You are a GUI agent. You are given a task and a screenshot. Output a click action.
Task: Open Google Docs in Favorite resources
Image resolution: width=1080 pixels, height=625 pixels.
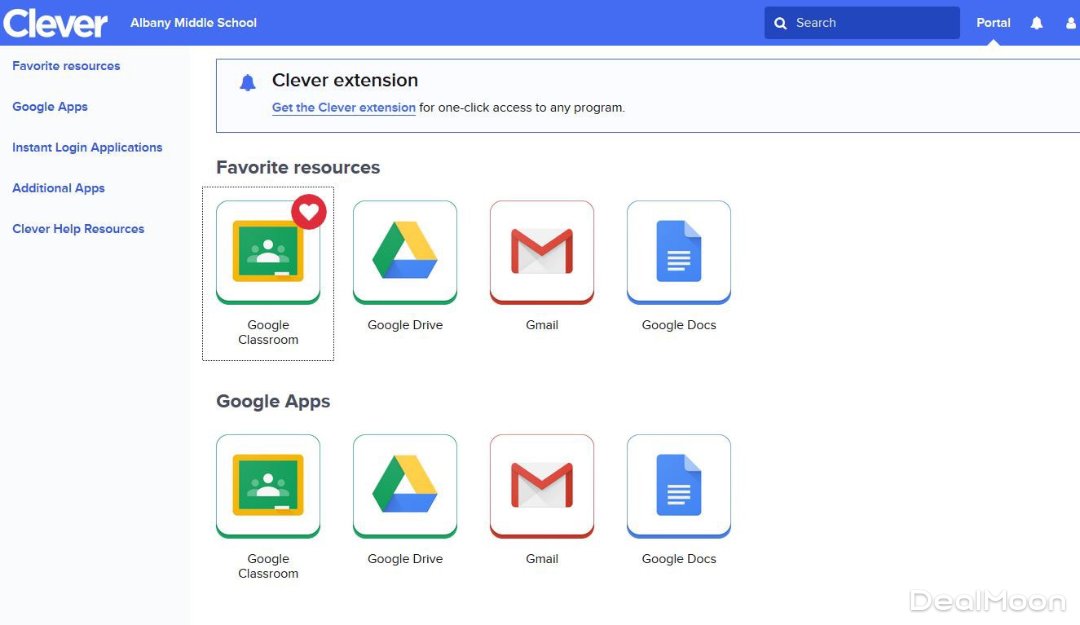678,253
